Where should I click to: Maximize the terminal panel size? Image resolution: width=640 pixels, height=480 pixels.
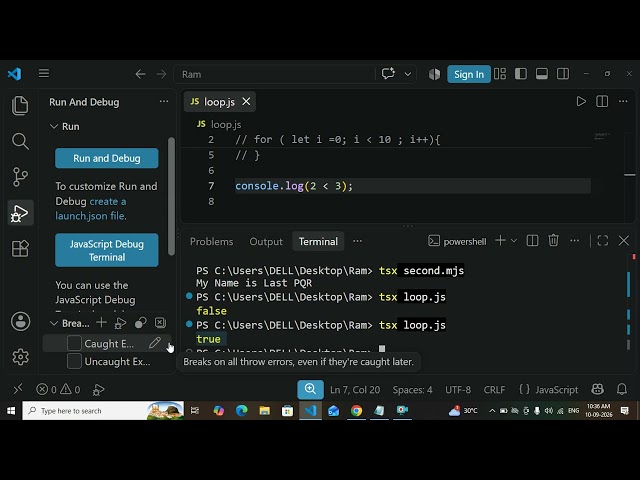click(603, 241)
